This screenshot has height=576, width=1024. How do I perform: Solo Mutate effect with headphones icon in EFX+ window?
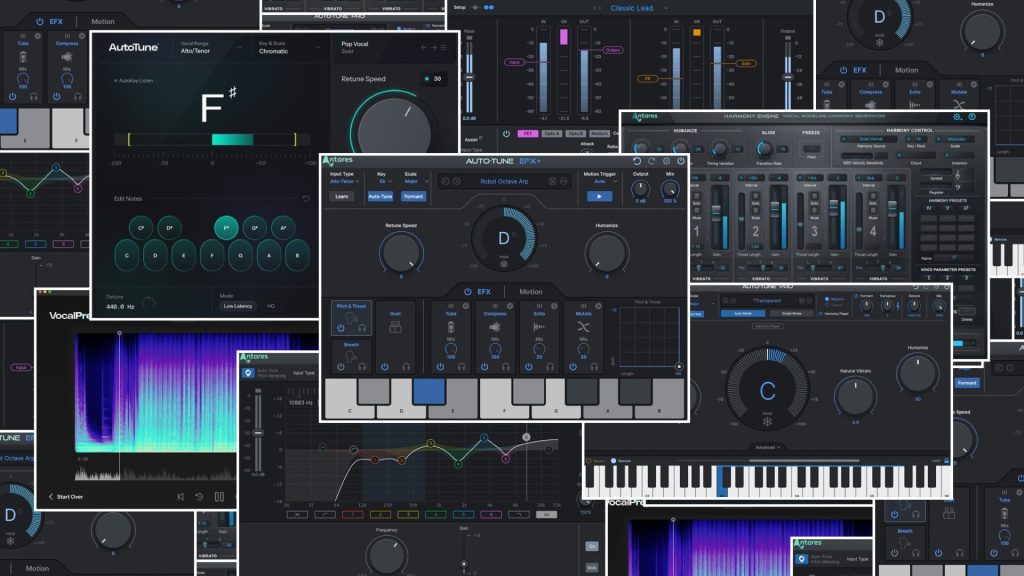[594, 367]
